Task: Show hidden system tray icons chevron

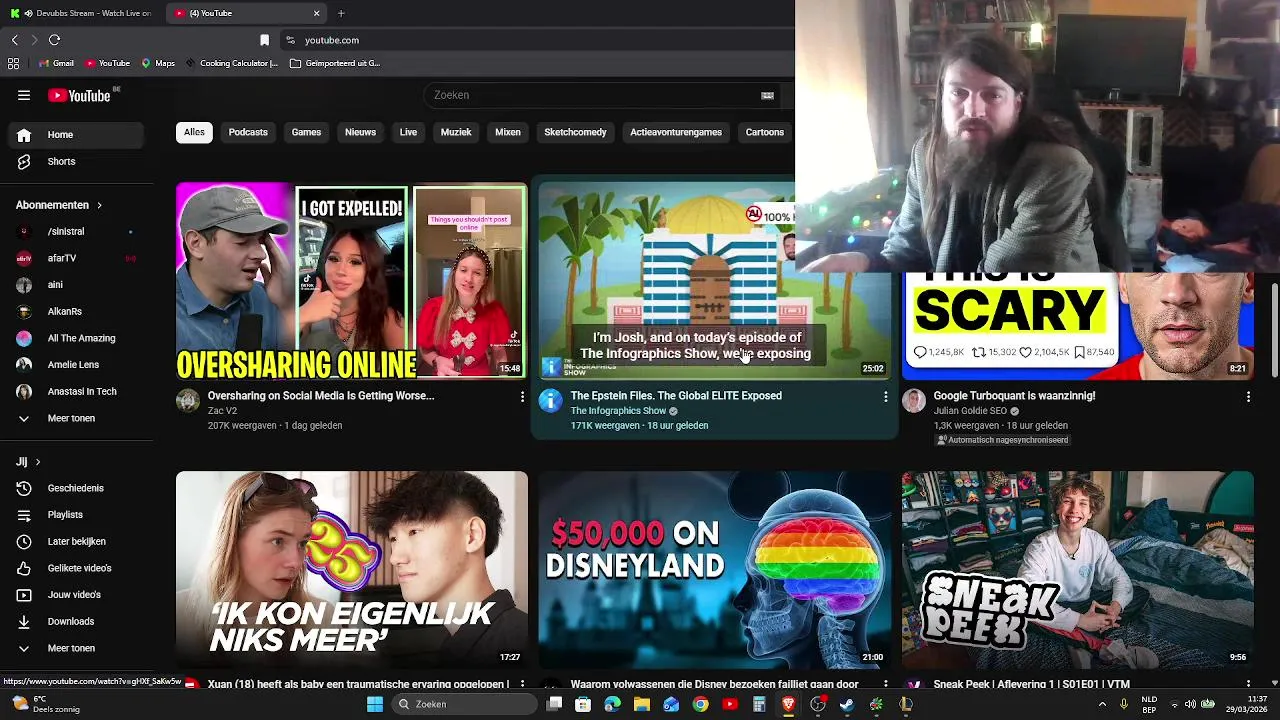Action: click(1103, 704)
